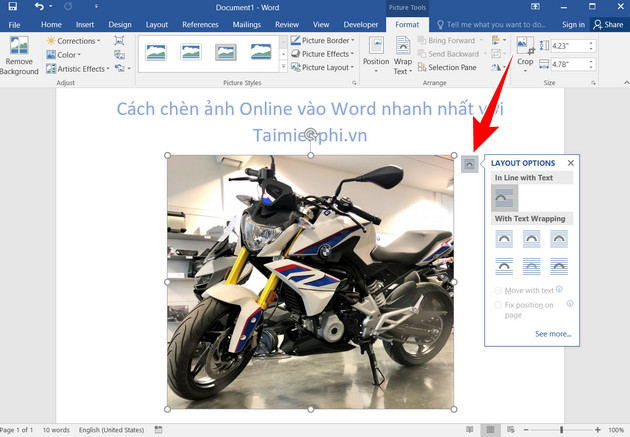The height and width of the screenshot is (437, 630).
Task: Click the Remove Background icon
Action: tap(19, 45)
